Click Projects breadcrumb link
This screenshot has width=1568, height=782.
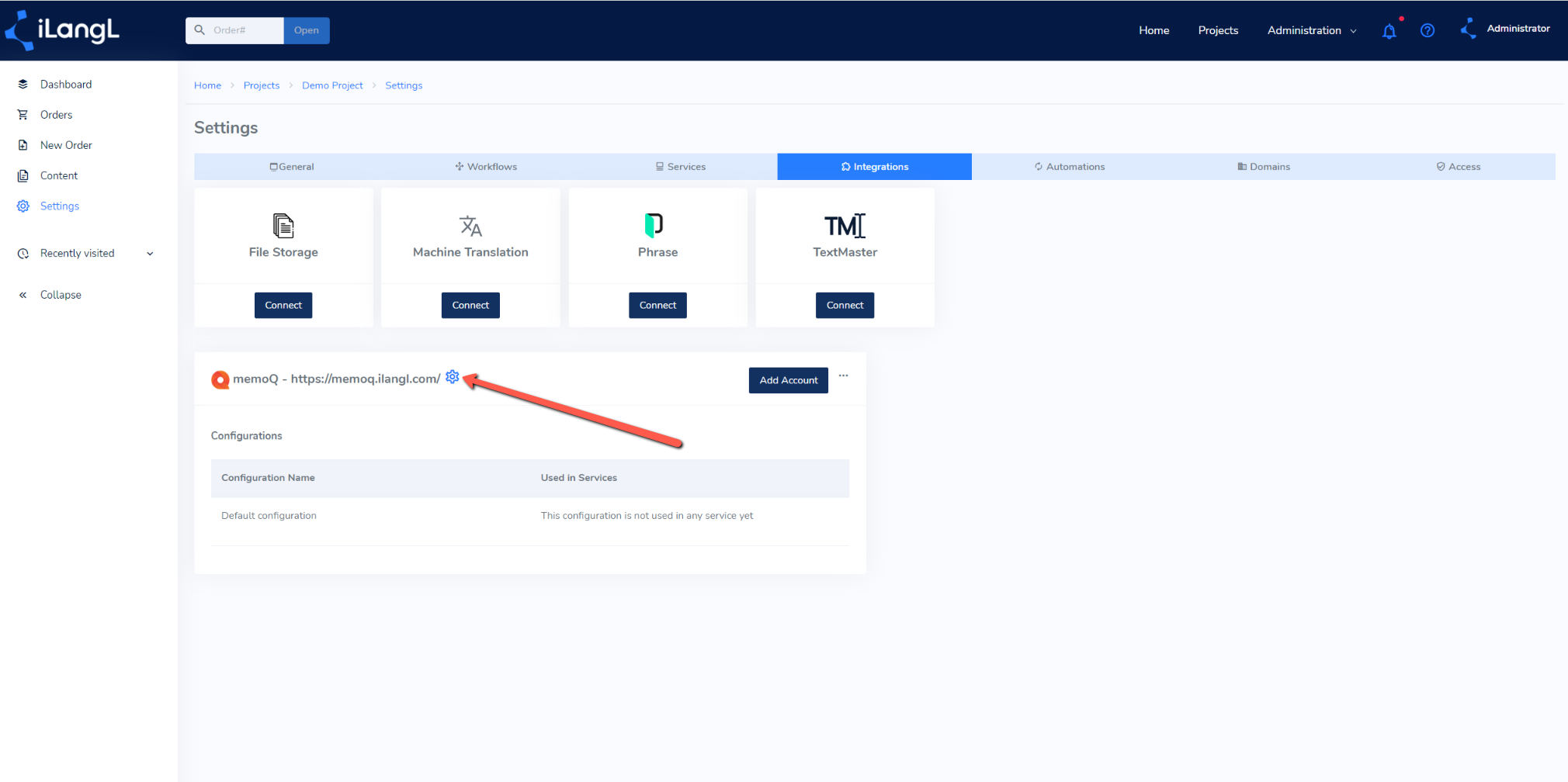[x=262, y=85]
